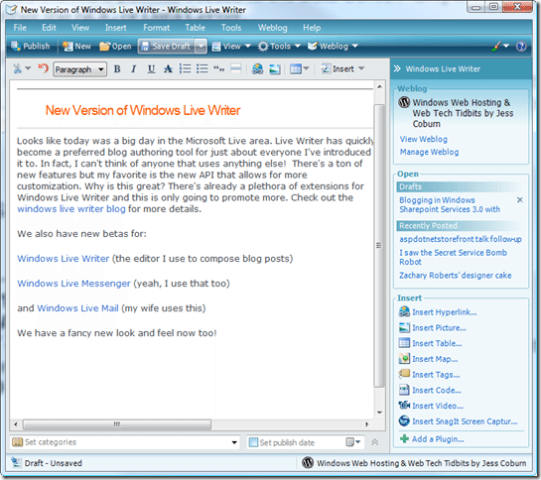Open the Paragraph style dropdown
Viewport: 541px width, 480px height.
click(80, 69)
